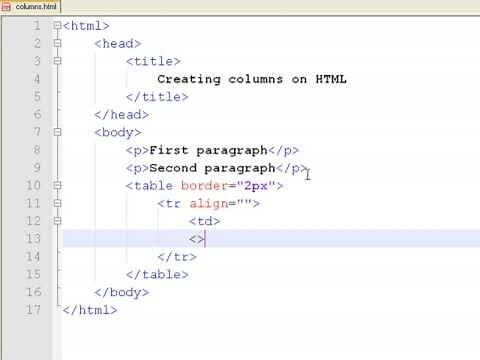The image size is (480, 360).
Task: Click line number 4 in the margin
Action: (x=37, y=79)
